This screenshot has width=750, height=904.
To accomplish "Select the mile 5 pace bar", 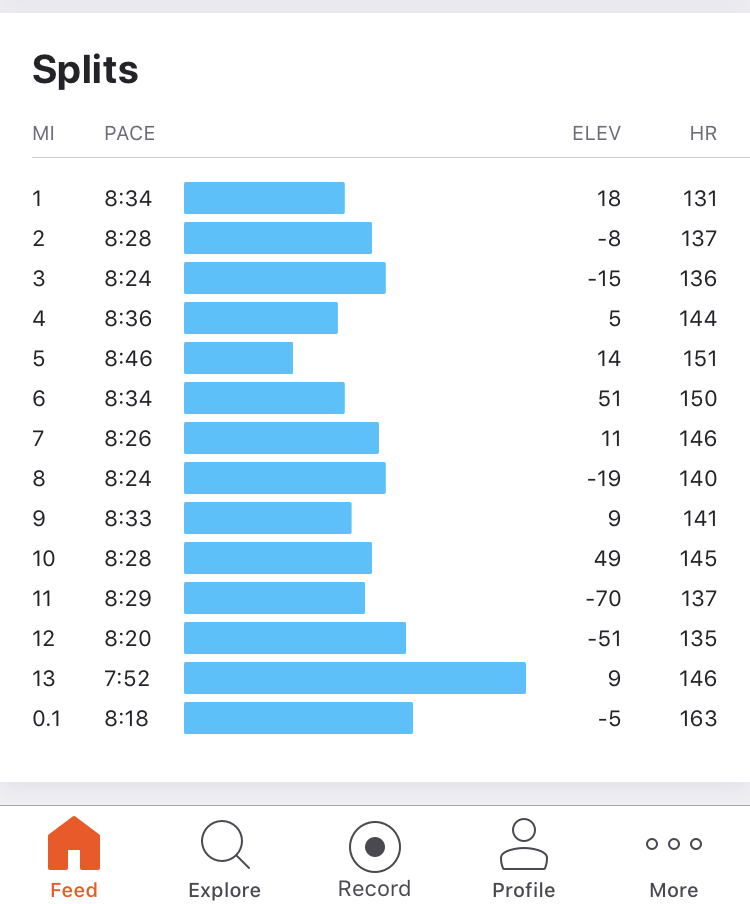I will coord(238,358).
